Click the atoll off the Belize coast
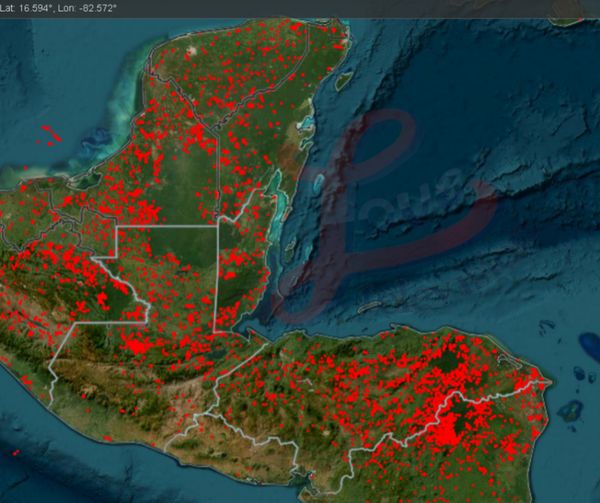600x503 pixels. pos(320,184)
